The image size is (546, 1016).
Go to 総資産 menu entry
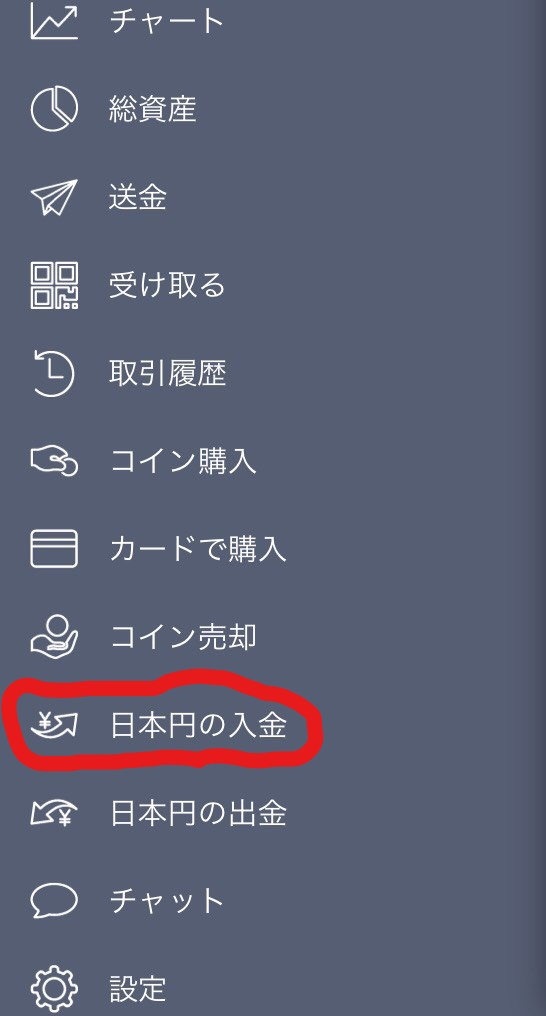click(x=152, y=108)
